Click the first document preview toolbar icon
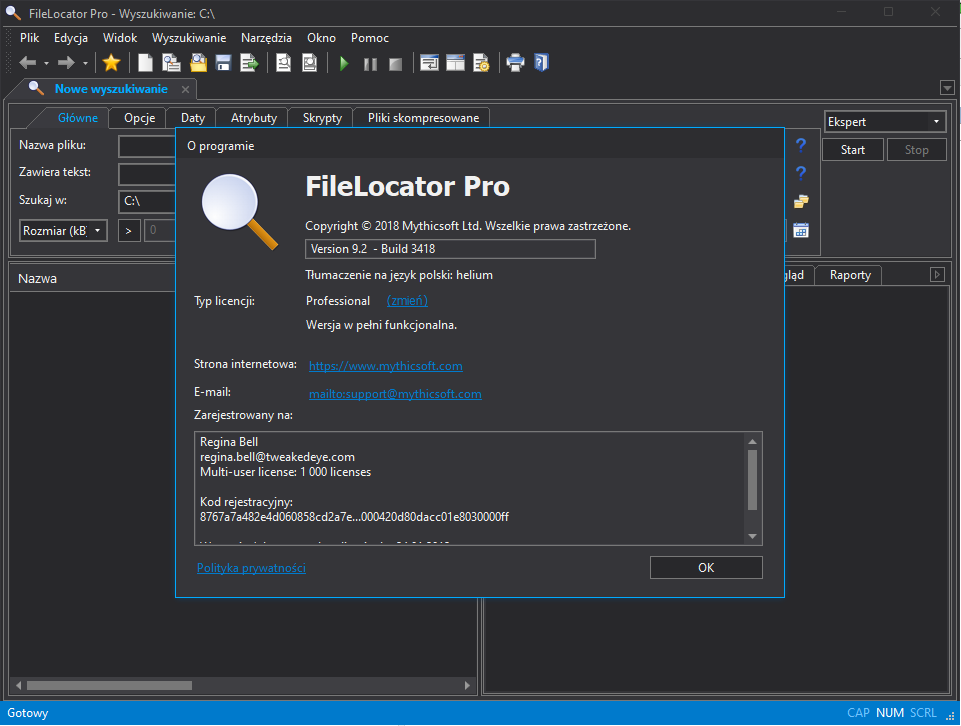 click(x=283, y=62)
